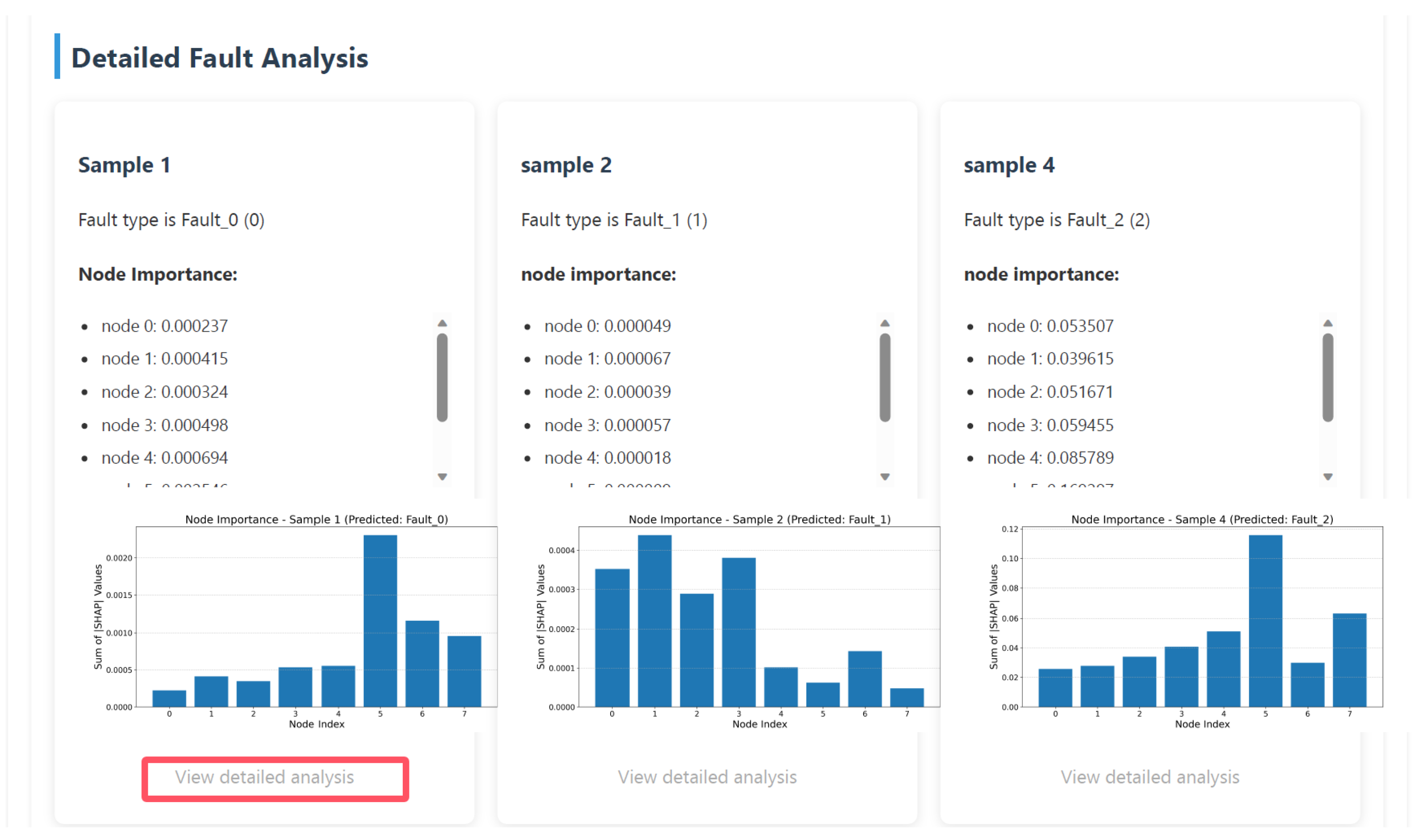Select 'node 3: 0.059455' in sample 4
Screen dimensions: 1416x840
coord(1050,425)
